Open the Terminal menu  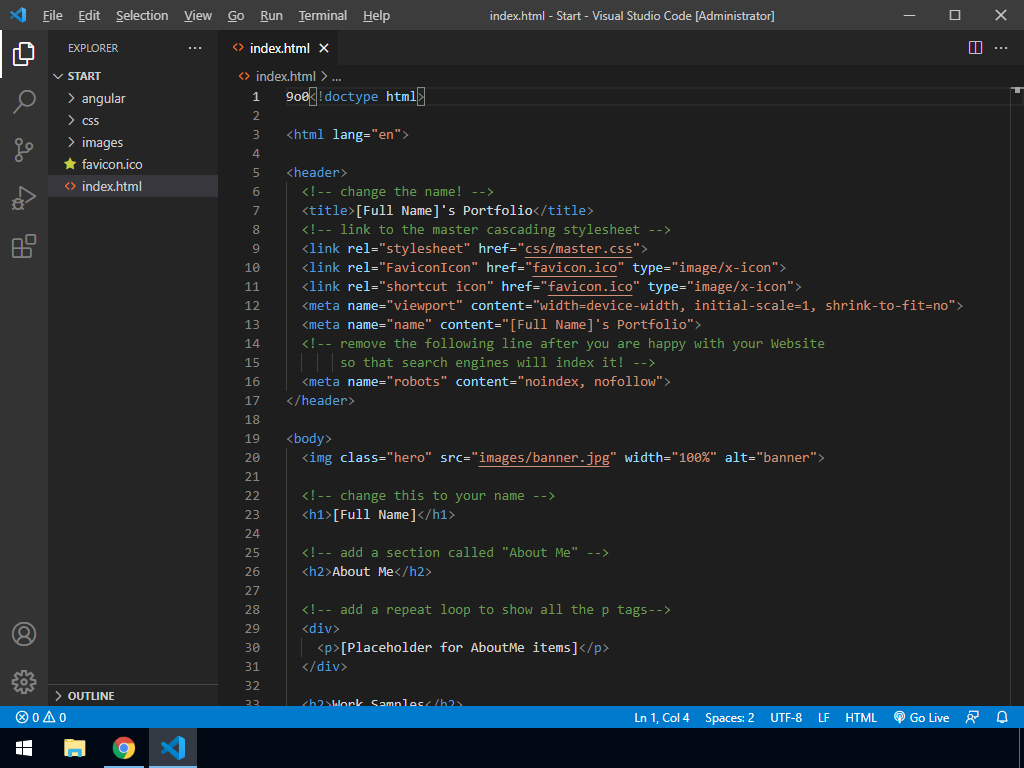(322, 15)
